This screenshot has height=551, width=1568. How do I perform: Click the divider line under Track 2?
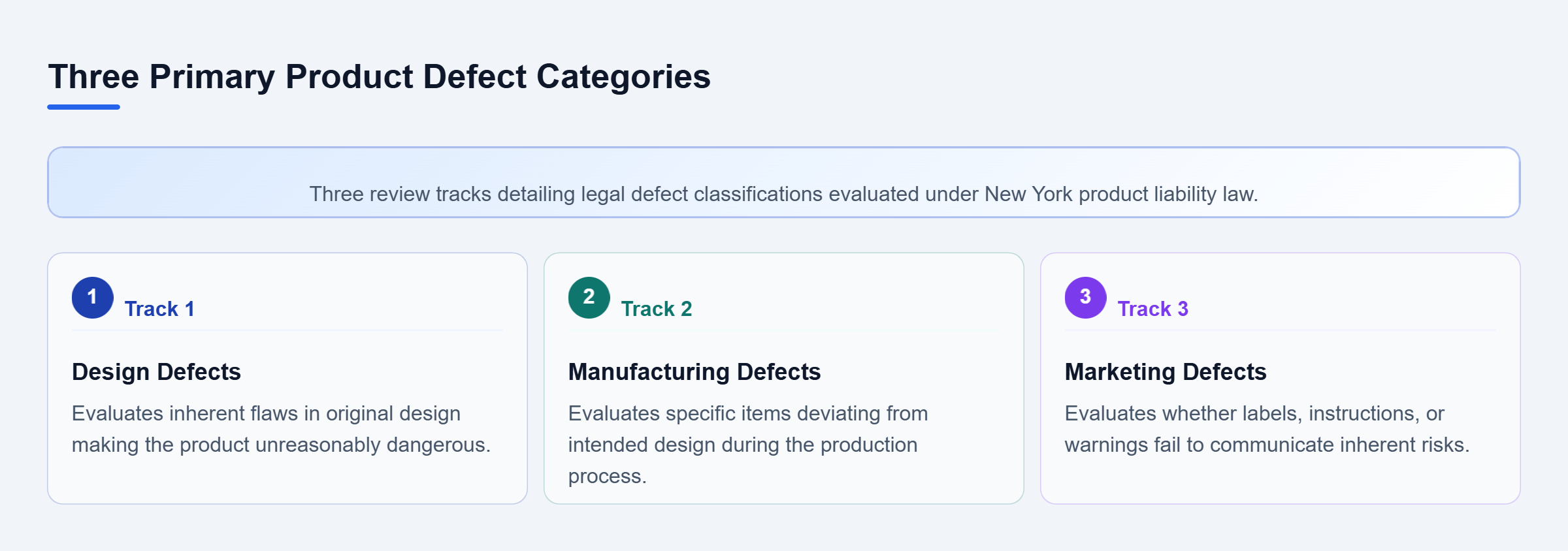tap(784, 331)
